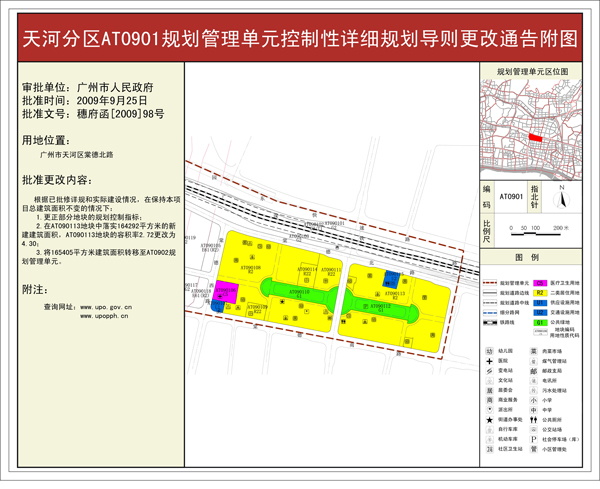Click the kindergarten 幼 legend icon

[x=489, y=352]
